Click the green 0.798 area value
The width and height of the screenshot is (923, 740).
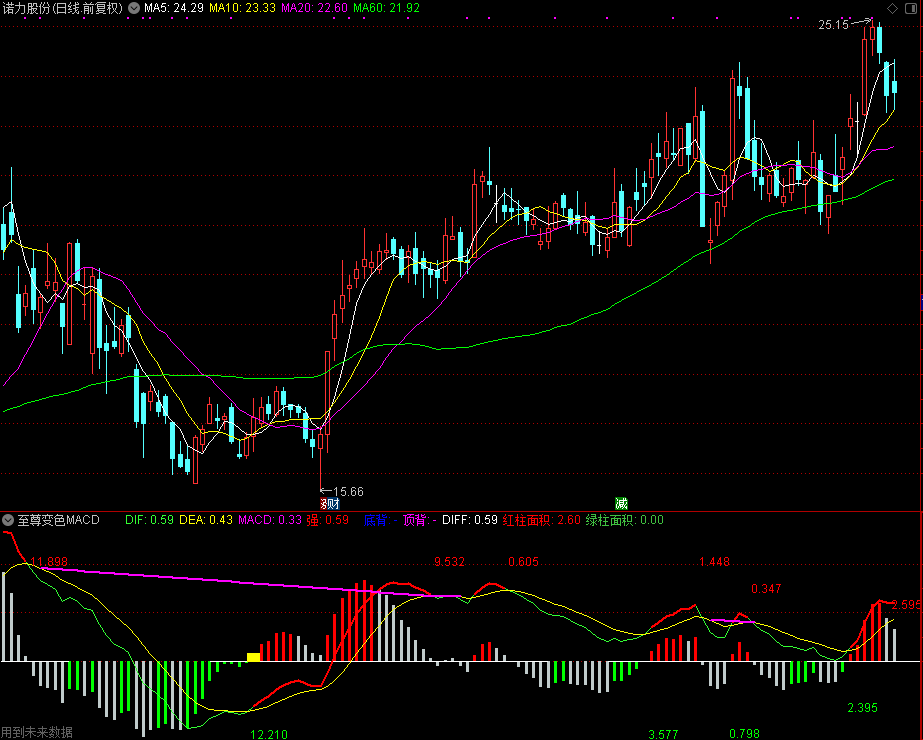(745, 734)
